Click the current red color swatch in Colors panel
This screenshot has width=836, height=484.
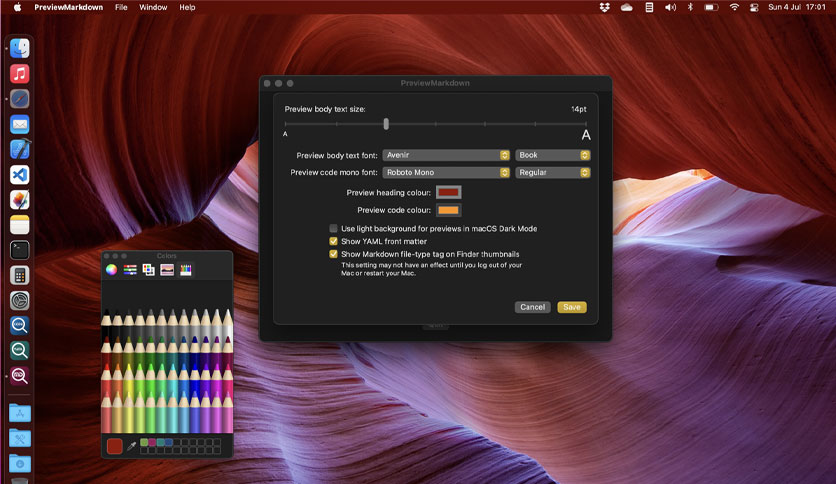click(x=115, y=446)
